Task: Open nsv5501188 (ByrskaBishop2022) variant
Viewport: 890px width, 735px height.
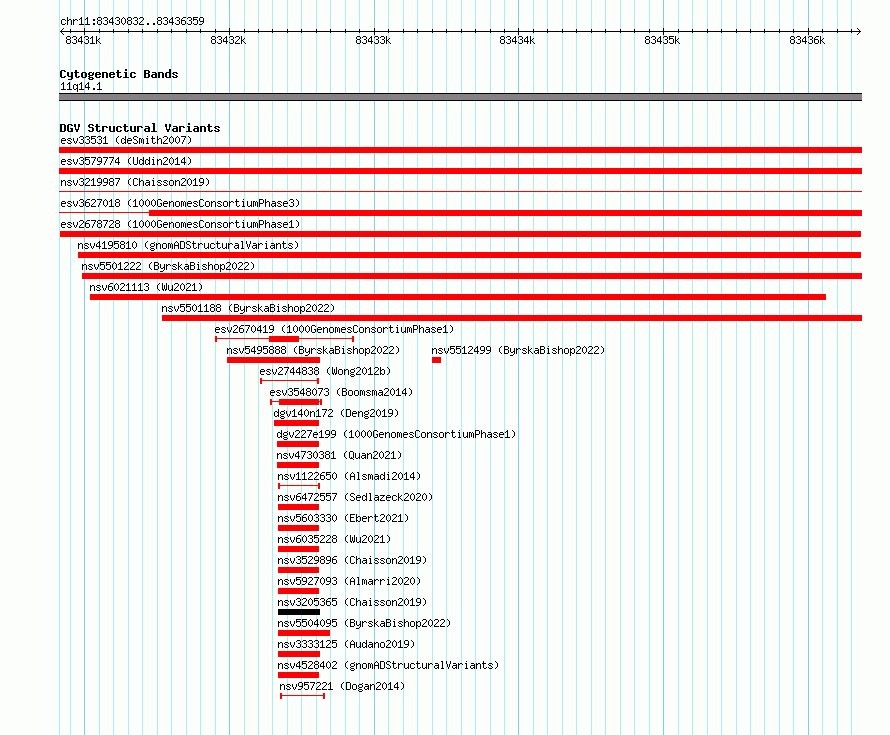Action: click(248, 308)
